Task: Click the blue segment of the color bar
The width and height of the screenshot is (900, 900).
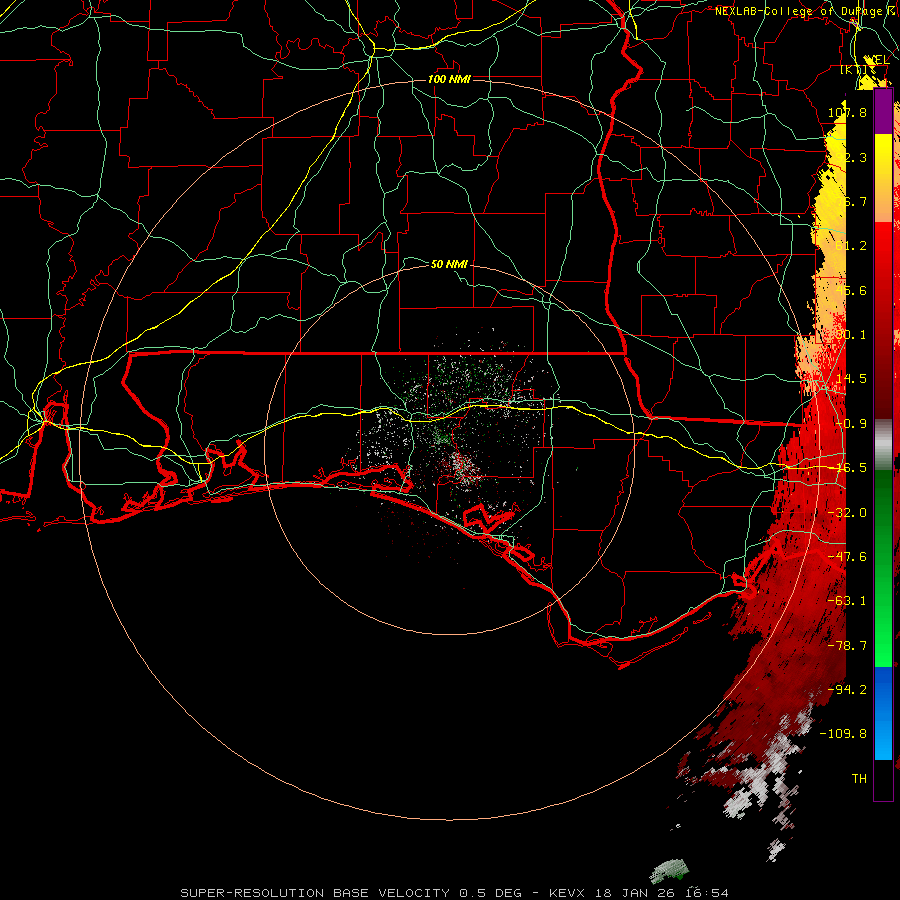Action: (883, 689)
